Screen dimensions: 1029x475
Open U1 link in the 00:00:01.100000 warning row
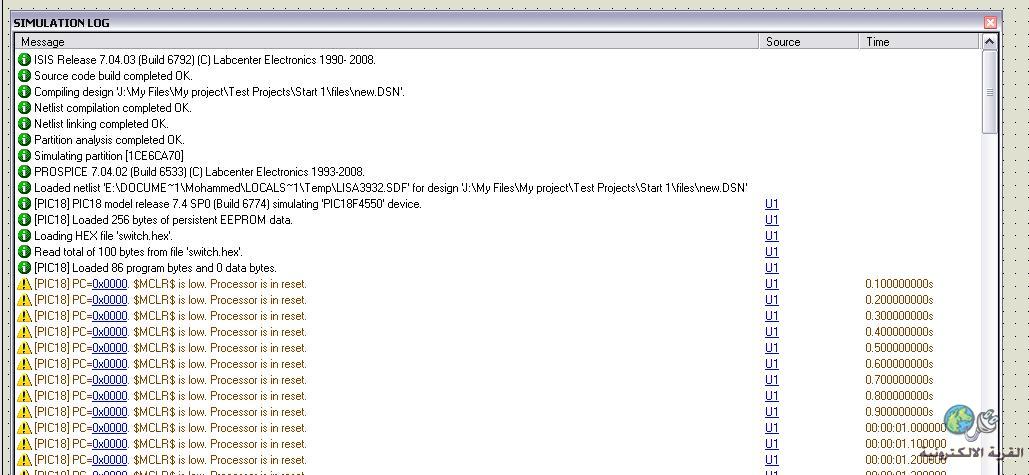(x=772, y=444)
